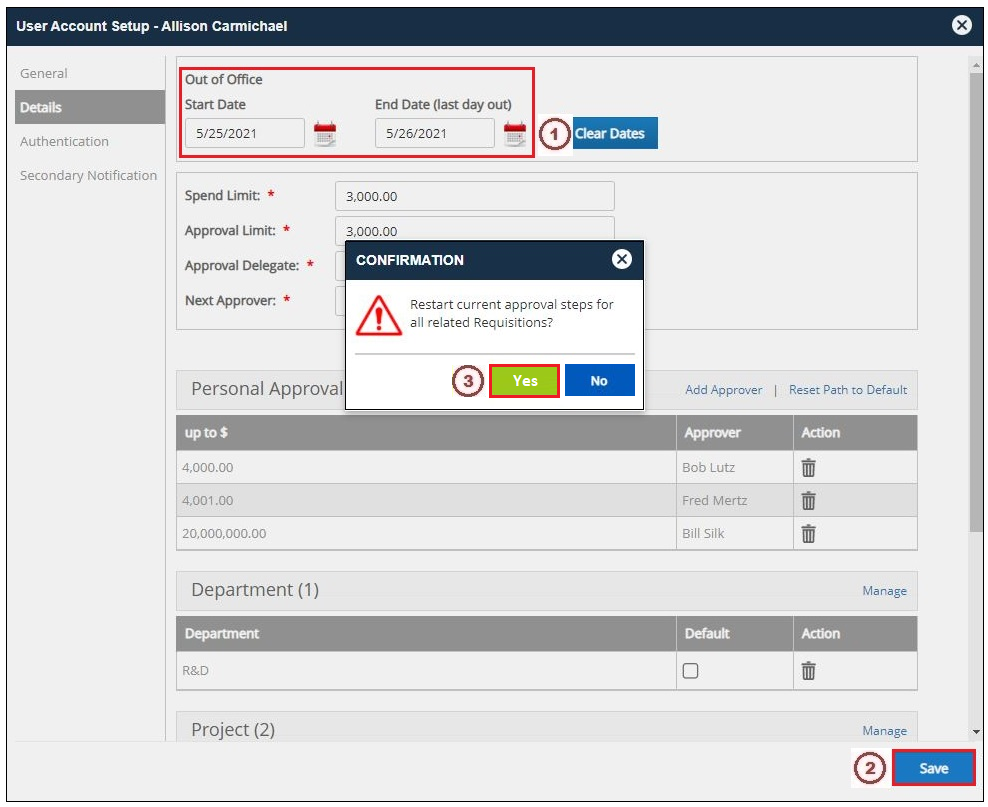The width and height of the screenshot is (988, 807).
Task: Close the User Account Setup window
Action: tap(962, 26)
